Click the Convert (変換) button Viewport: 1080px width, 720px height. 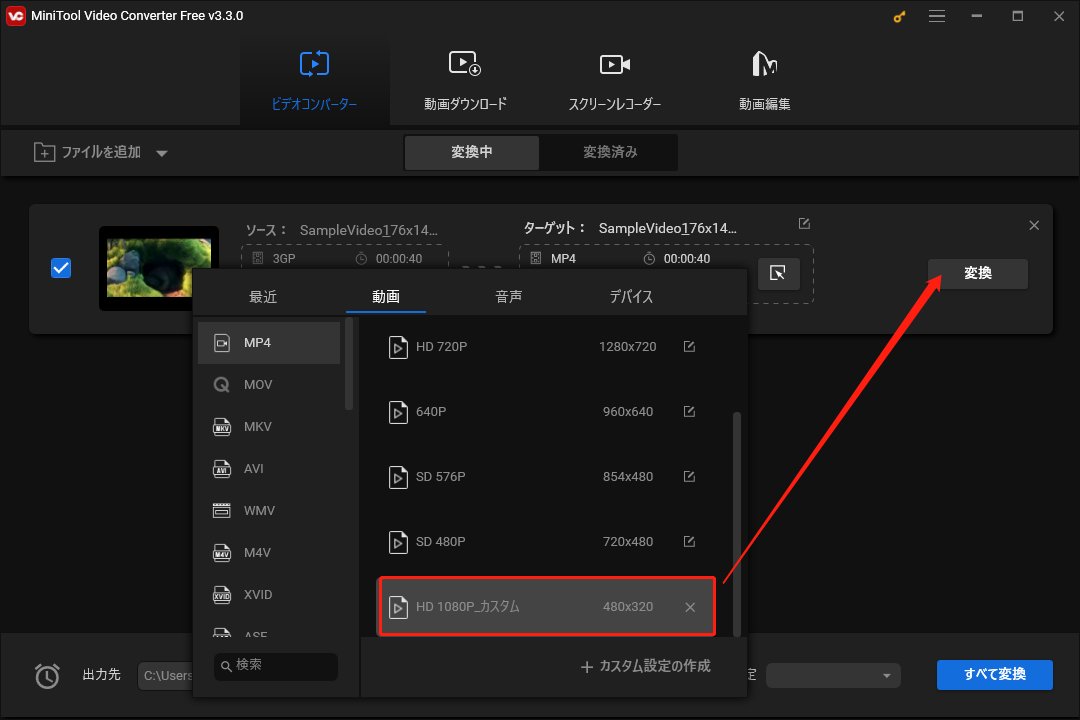[x=977, y=274]
